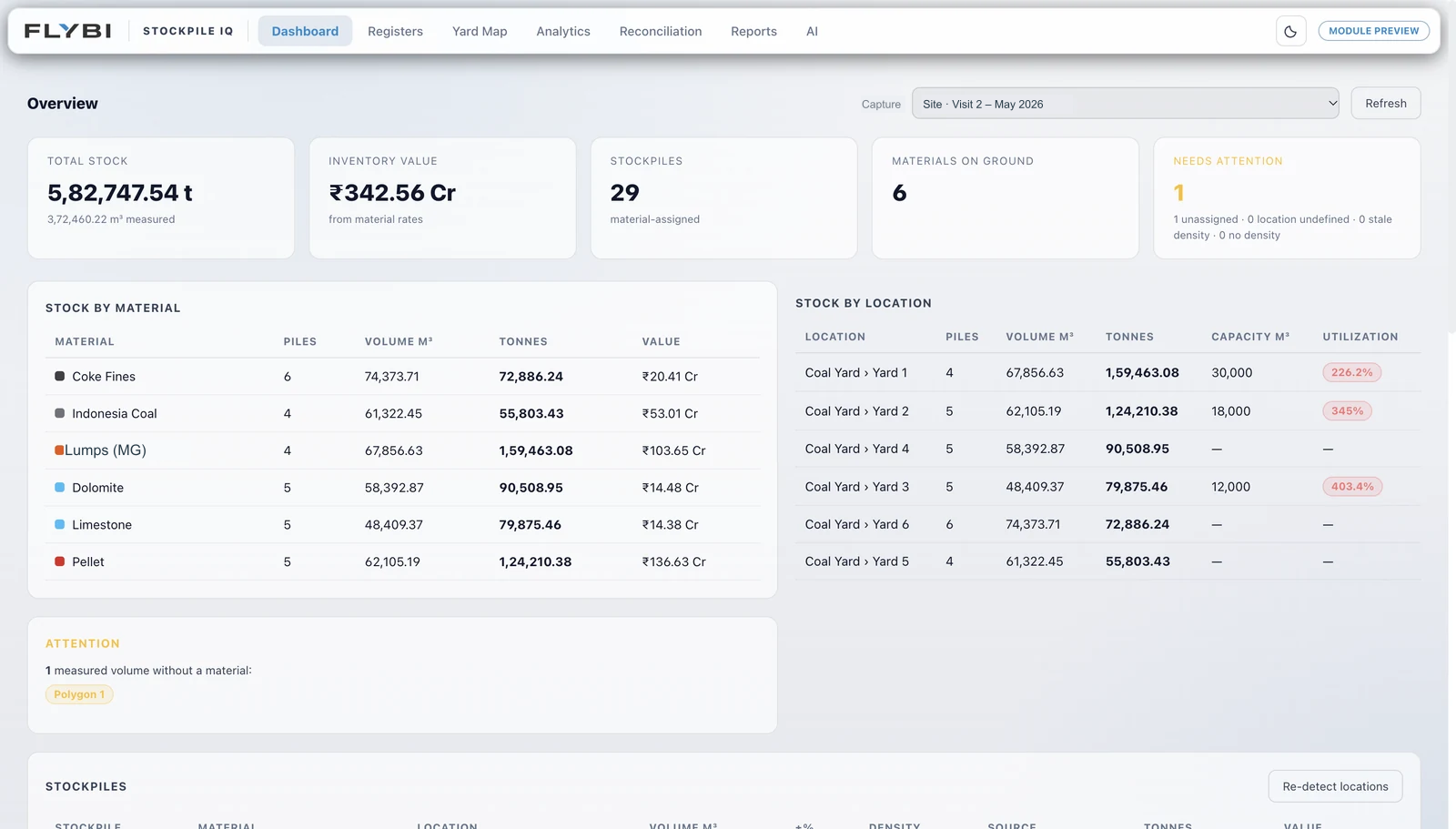1456x829 pixels.
Task: Click the Needs Attention card count
Action: pos(1178,193)
